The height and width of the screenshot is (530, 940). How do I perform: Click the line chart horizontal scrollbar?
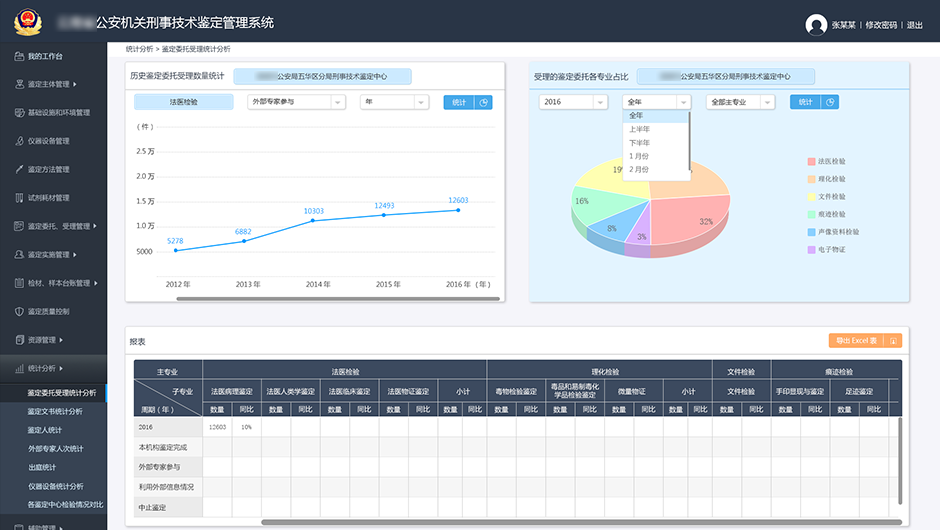(x=338, y=299)
